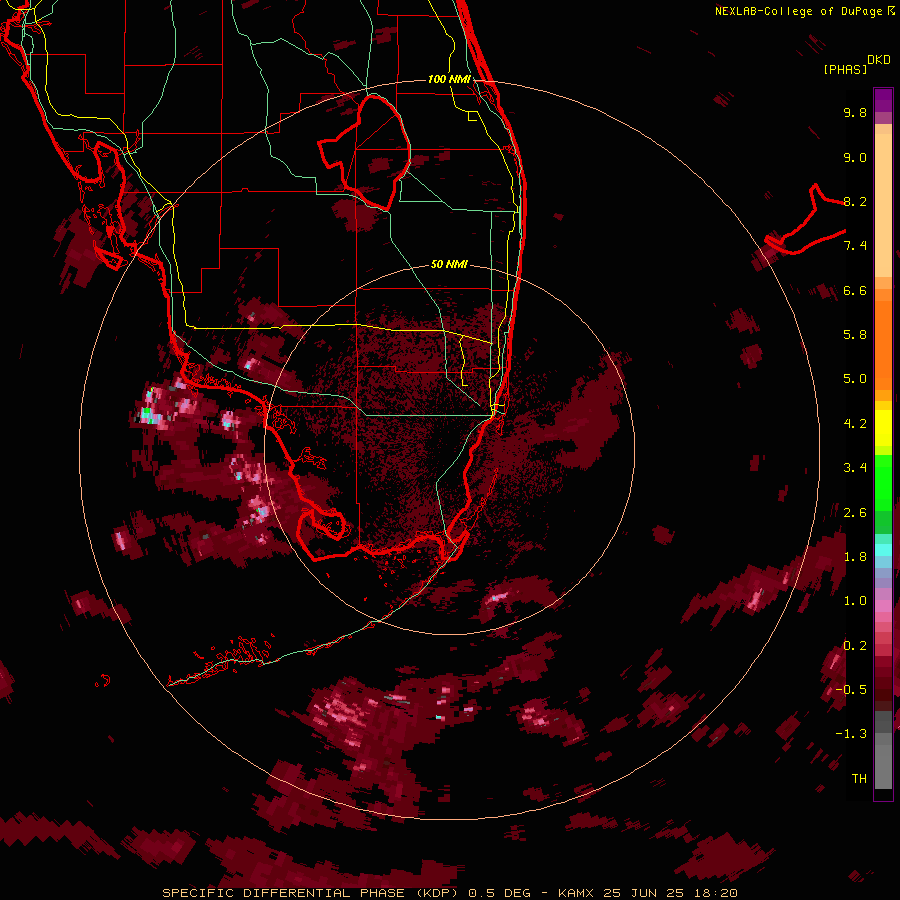Screen dimensions: 900x900
Task: Click the Specific Differential Phase KAMX caption
Action: tap(449, 893)
